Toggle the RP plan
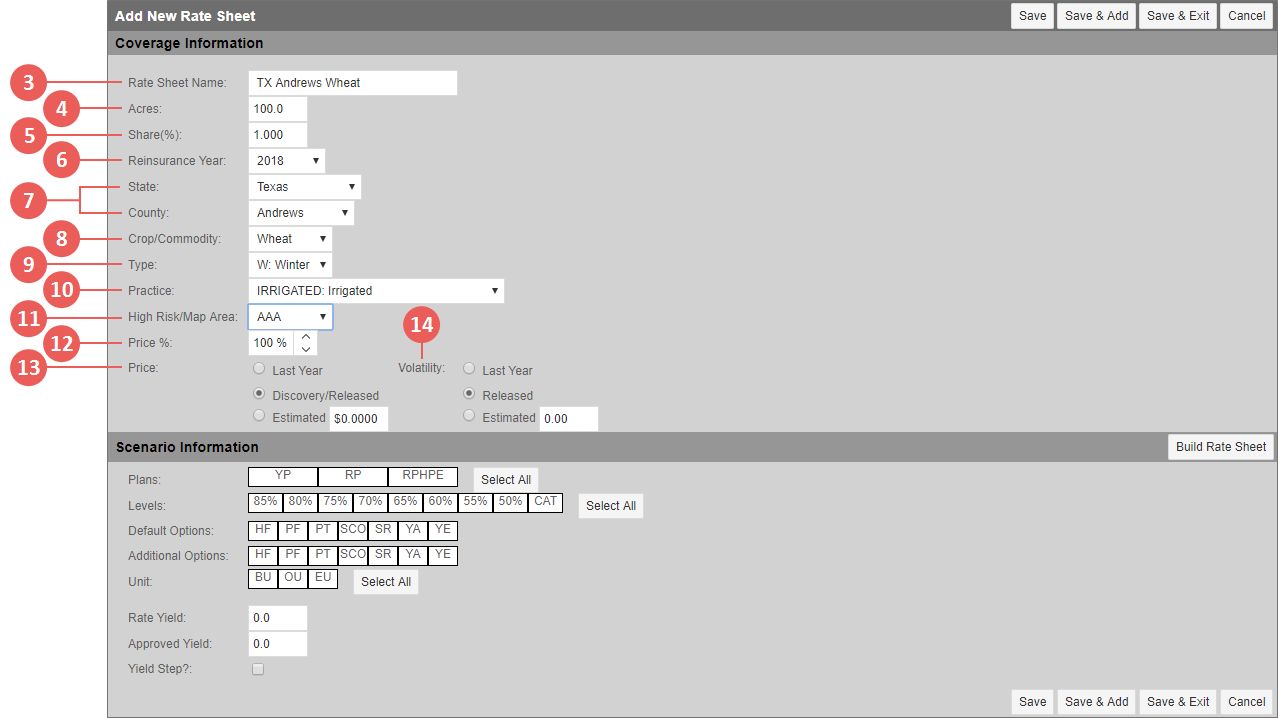The width and height of the screenshot is (1278, 718). click(353, 477)
